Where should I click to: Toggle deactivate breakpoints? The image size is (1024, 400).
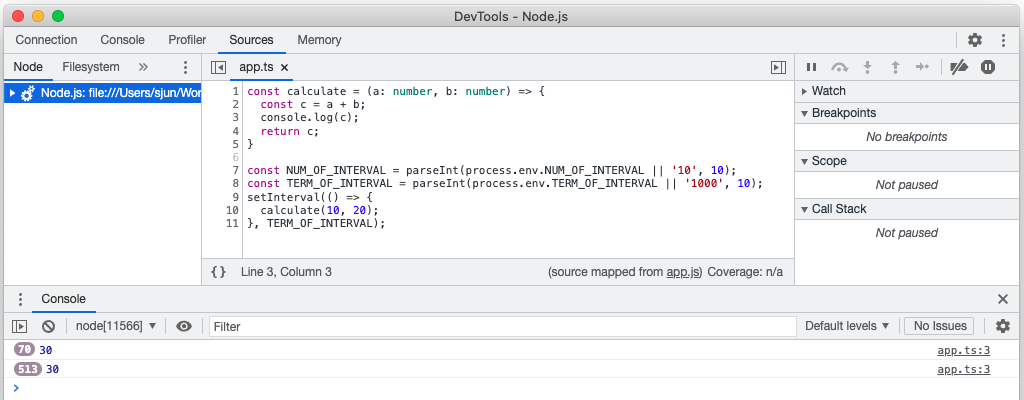[958, 67]
